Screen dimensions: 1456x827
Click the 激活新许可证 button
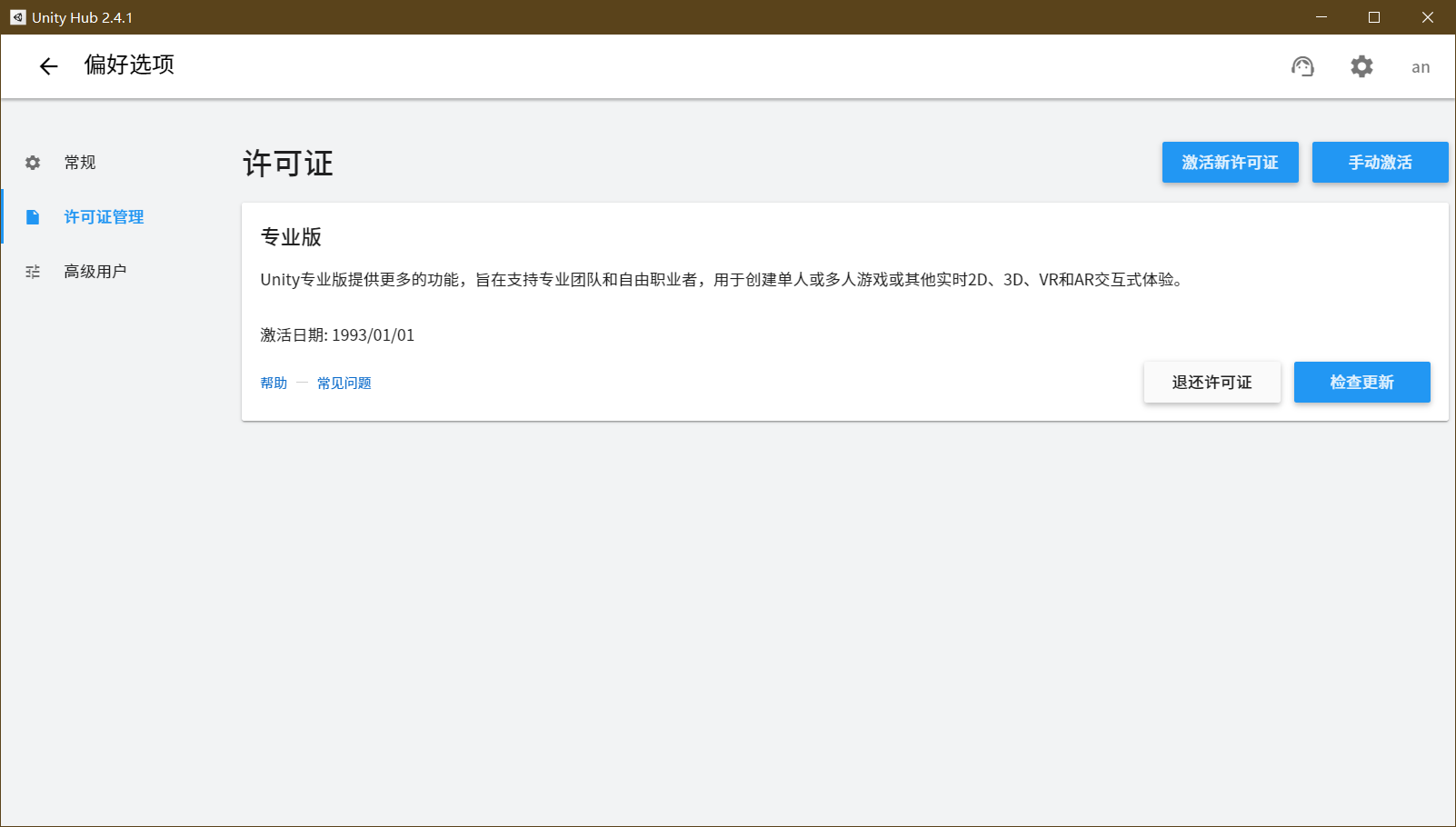coord(1230,163)
